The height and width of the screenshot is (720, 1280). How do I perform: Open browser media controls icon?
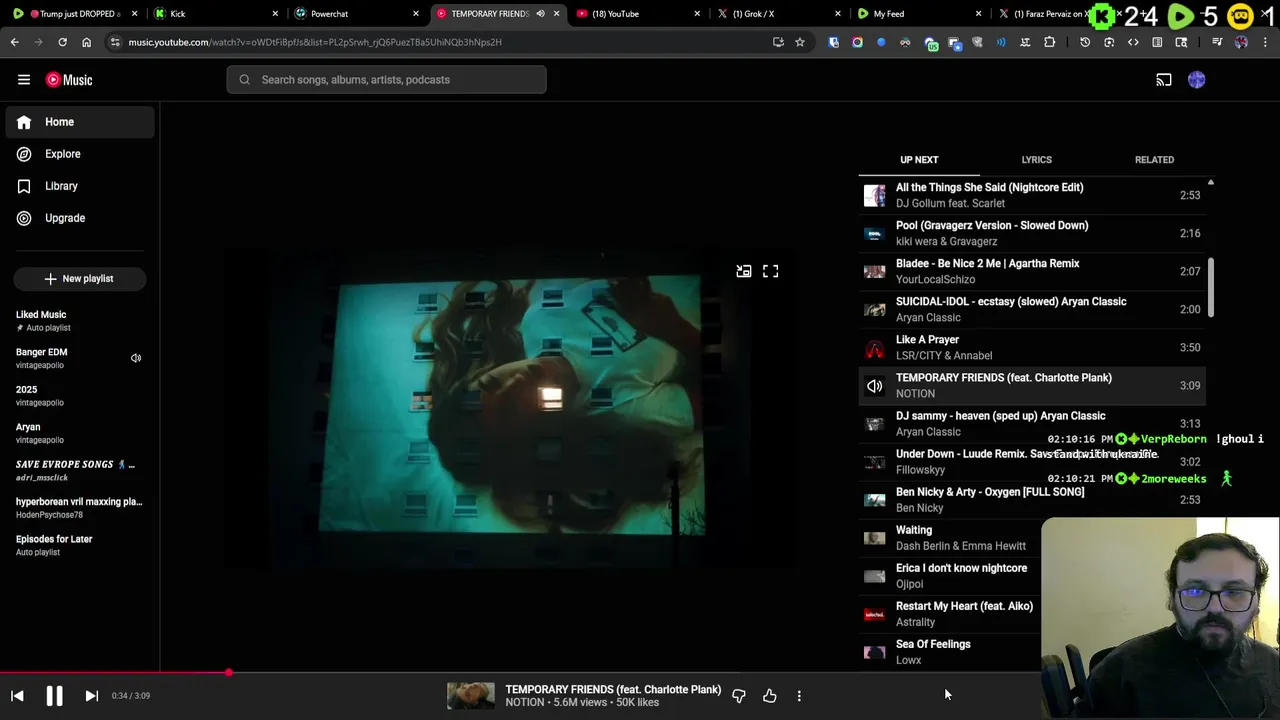(x=1217, y=42)
